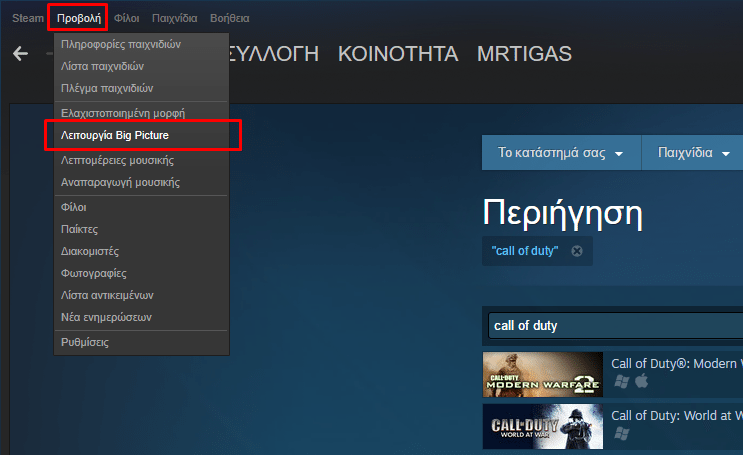
Task: Click the back arrow navigation icon
Action: [20, 54]
